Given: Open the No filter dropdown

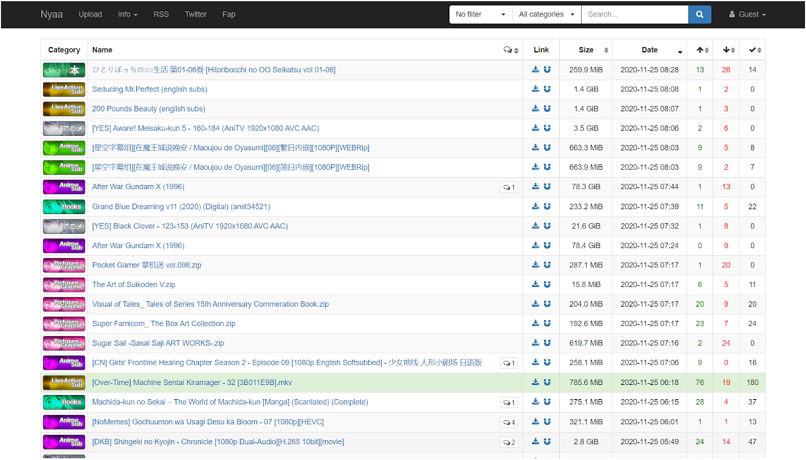Looking at the screenshot, I should (x=480, y=14).
